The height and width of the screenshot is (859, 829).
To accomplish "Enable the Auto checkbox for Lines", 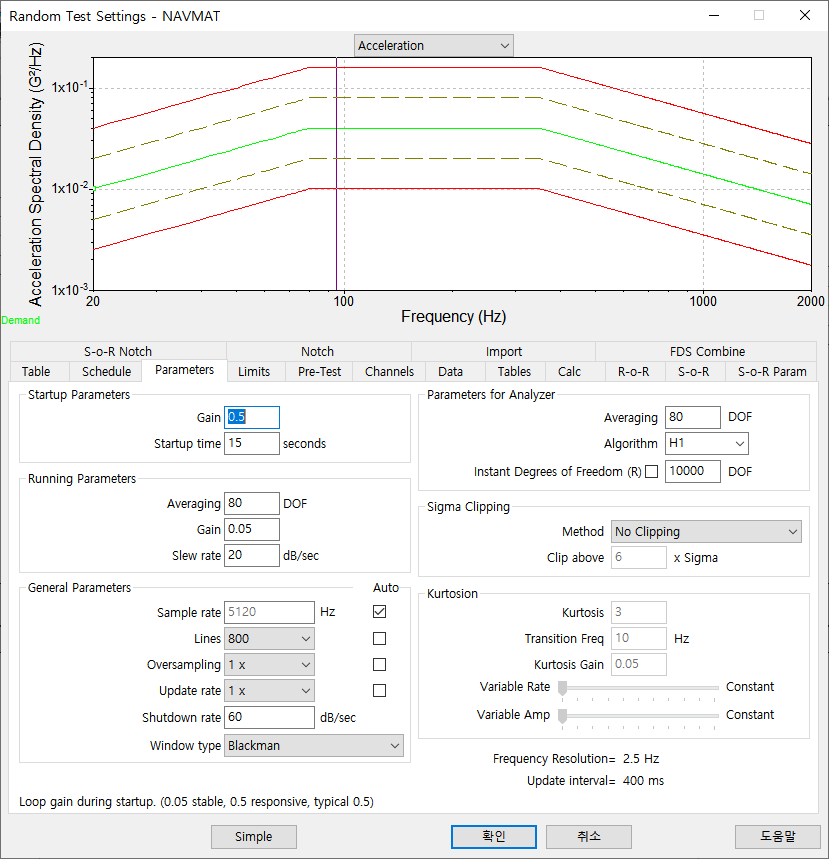I will [379, 638].
